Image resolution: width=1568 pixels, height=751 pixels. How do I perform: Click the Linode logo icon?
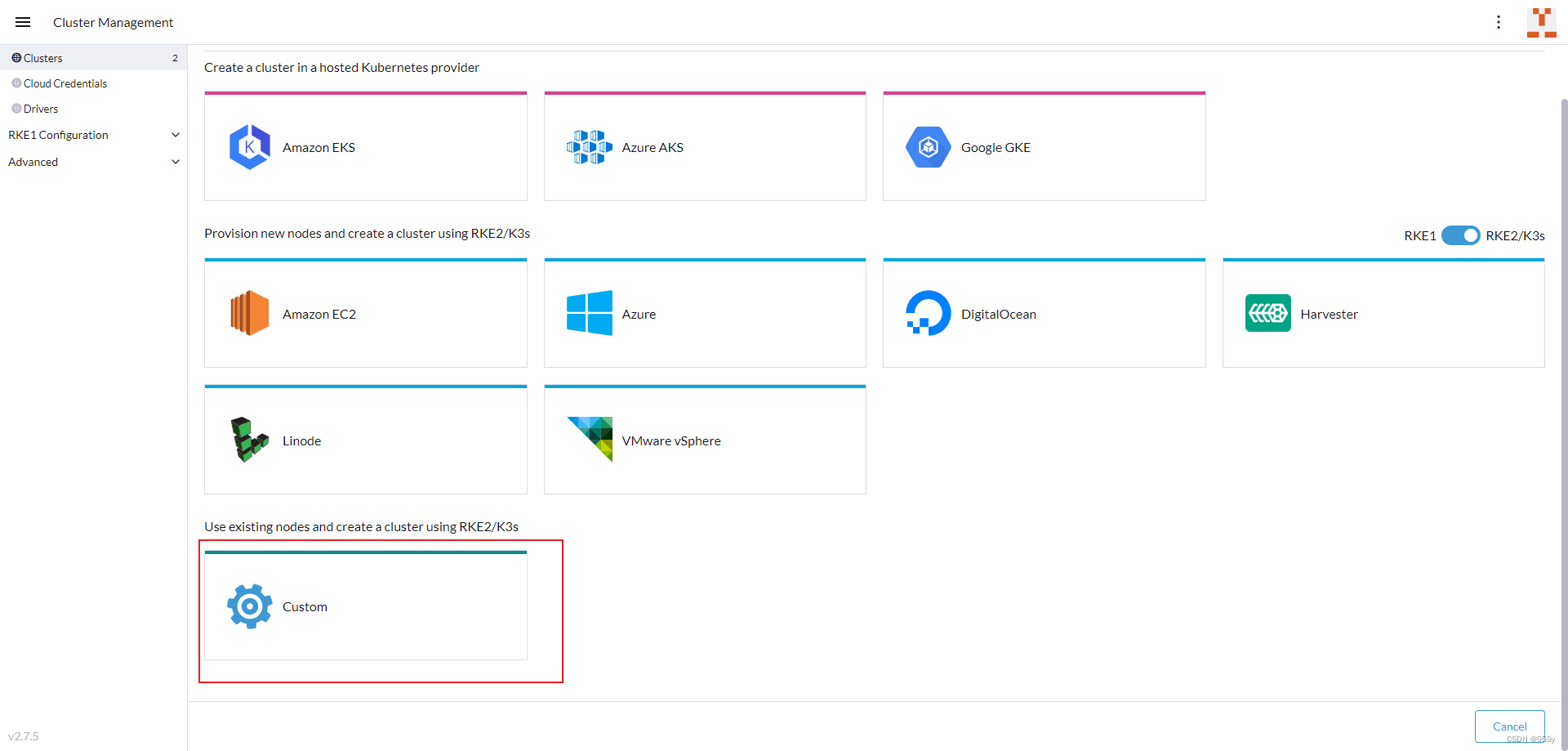pos(250,440)
